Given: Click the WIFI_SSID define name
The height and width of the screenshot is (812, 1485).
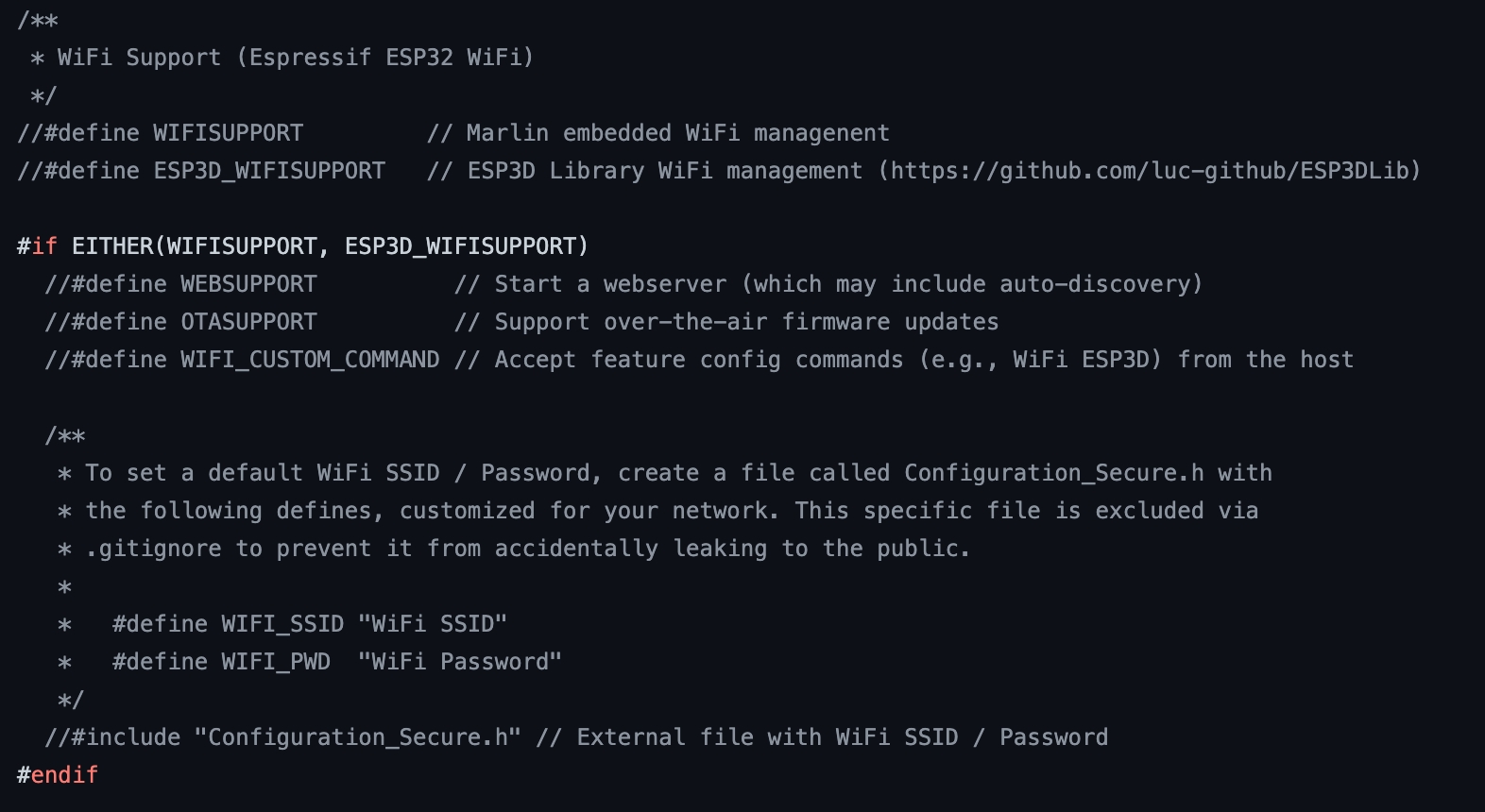Looking at the screenshot, I should coord(282,624).
